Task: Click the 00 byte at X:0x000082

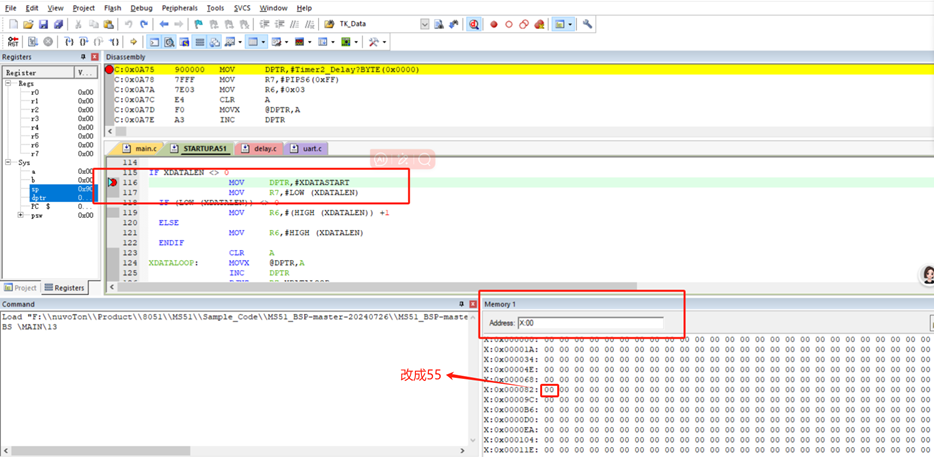Action: 548,389
